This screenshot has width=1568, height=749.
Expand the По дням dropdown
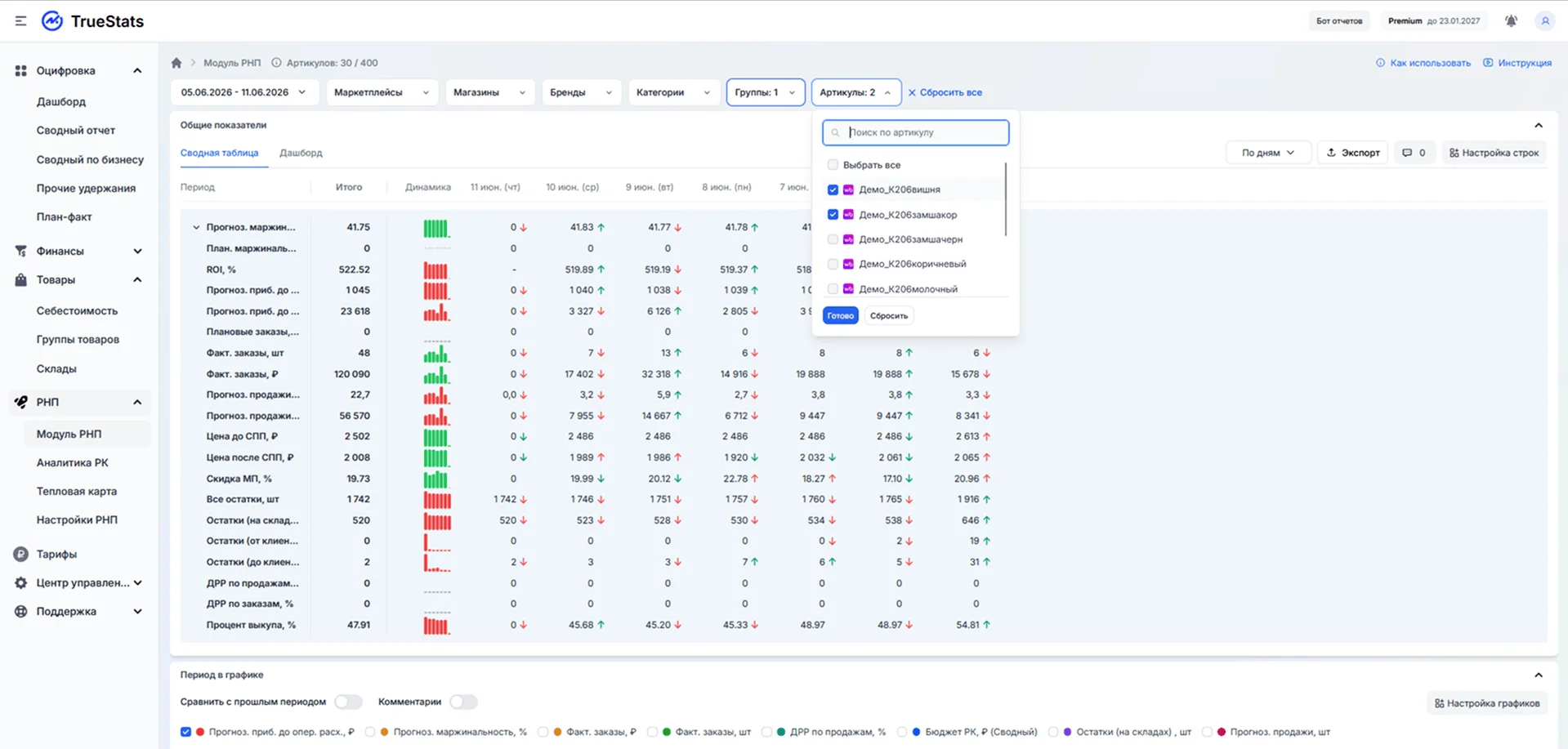(x=1268, y=153)
